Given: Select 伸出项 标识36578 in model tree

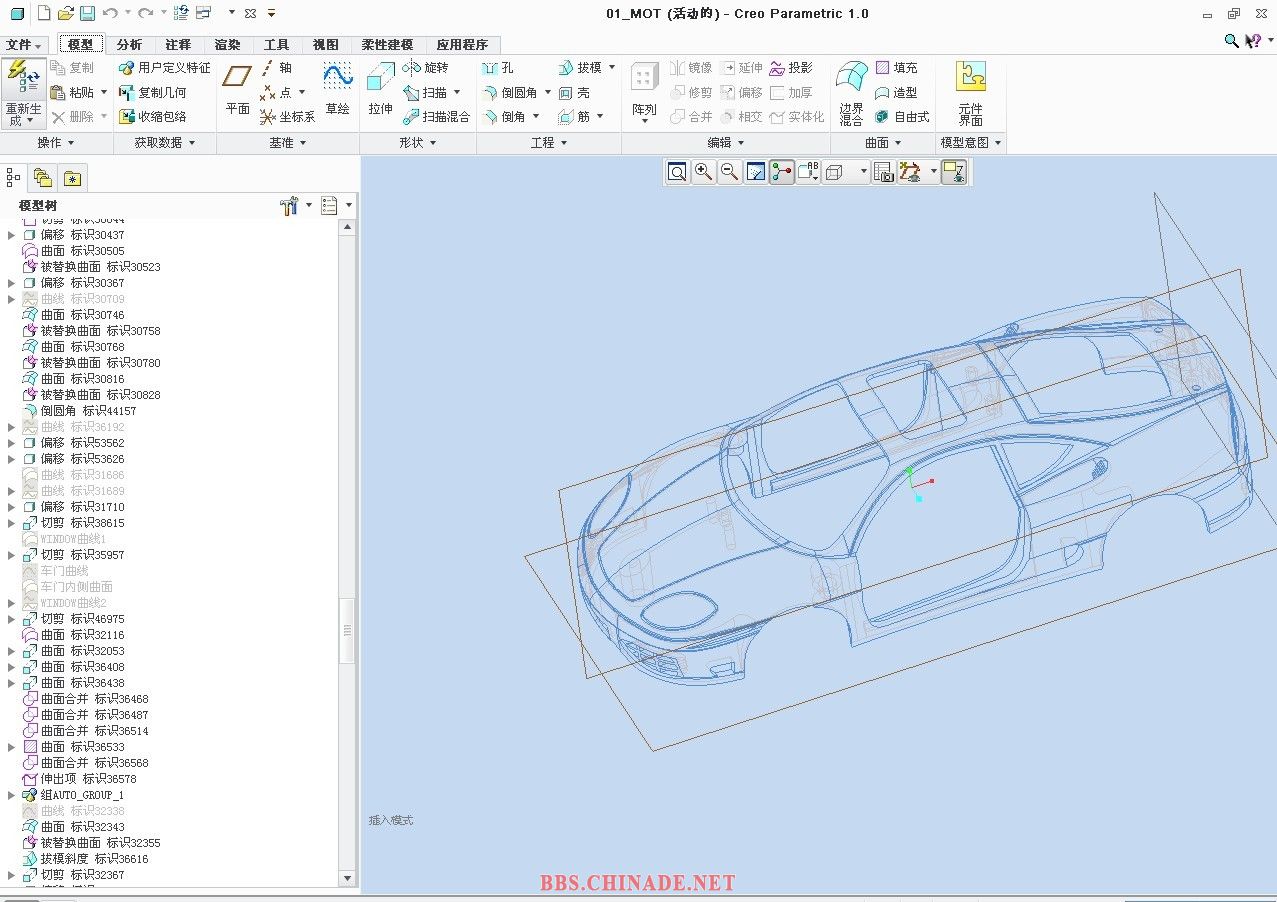Looking at the screenshot, I should (x=88, y=779).
